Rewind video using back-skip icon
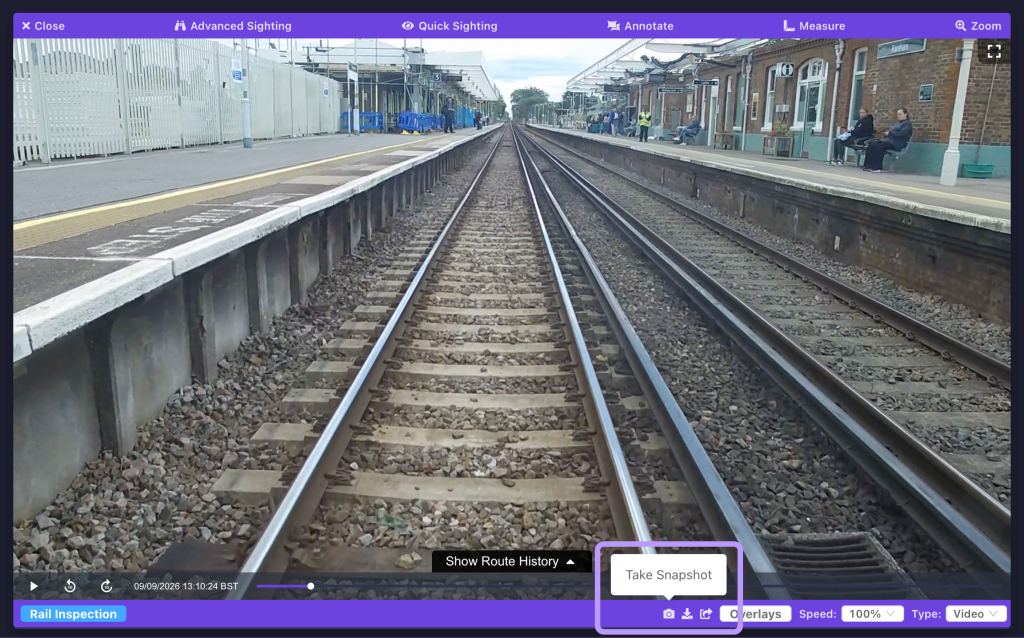The height and width of the screenshot is (638, 1024). pos(70,586)
